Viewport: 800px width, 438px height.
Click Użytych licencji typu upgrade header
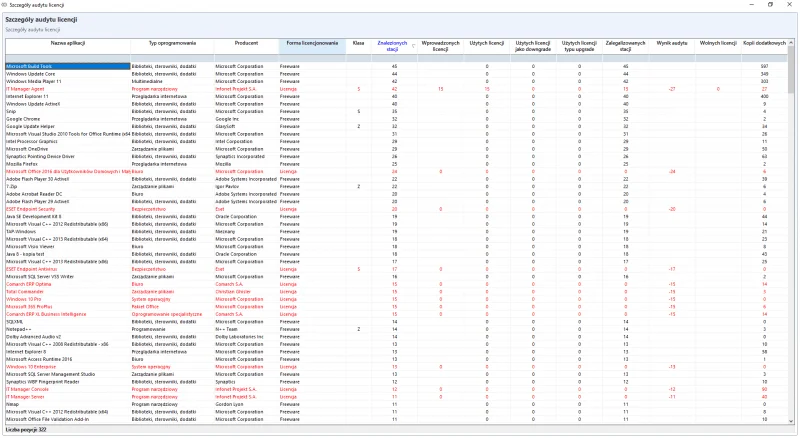tap(579, 46)
